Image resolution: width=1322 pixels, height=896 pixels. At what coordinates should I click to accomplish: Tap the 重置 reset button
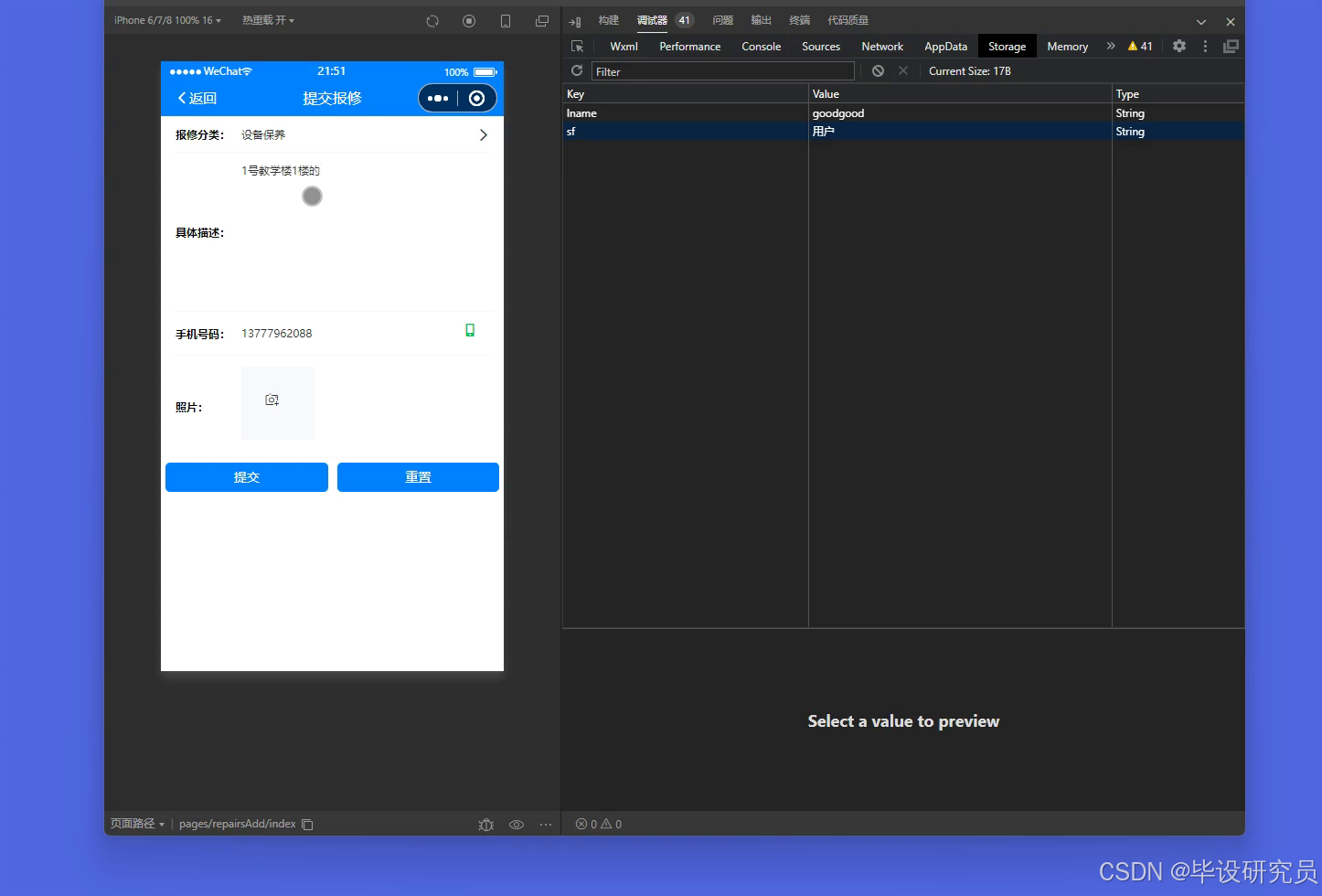point(418,477)
